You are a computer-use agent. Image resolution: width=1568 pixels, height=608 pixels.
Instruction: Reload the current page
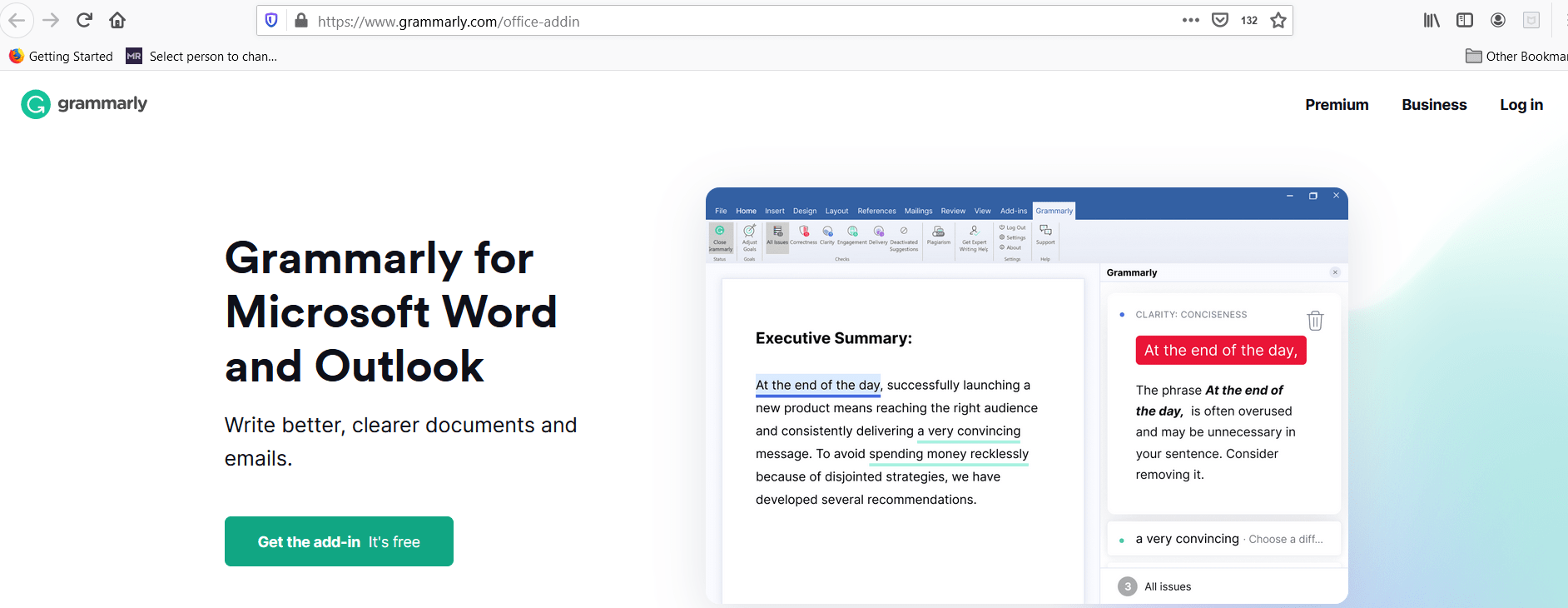(84, 20)
